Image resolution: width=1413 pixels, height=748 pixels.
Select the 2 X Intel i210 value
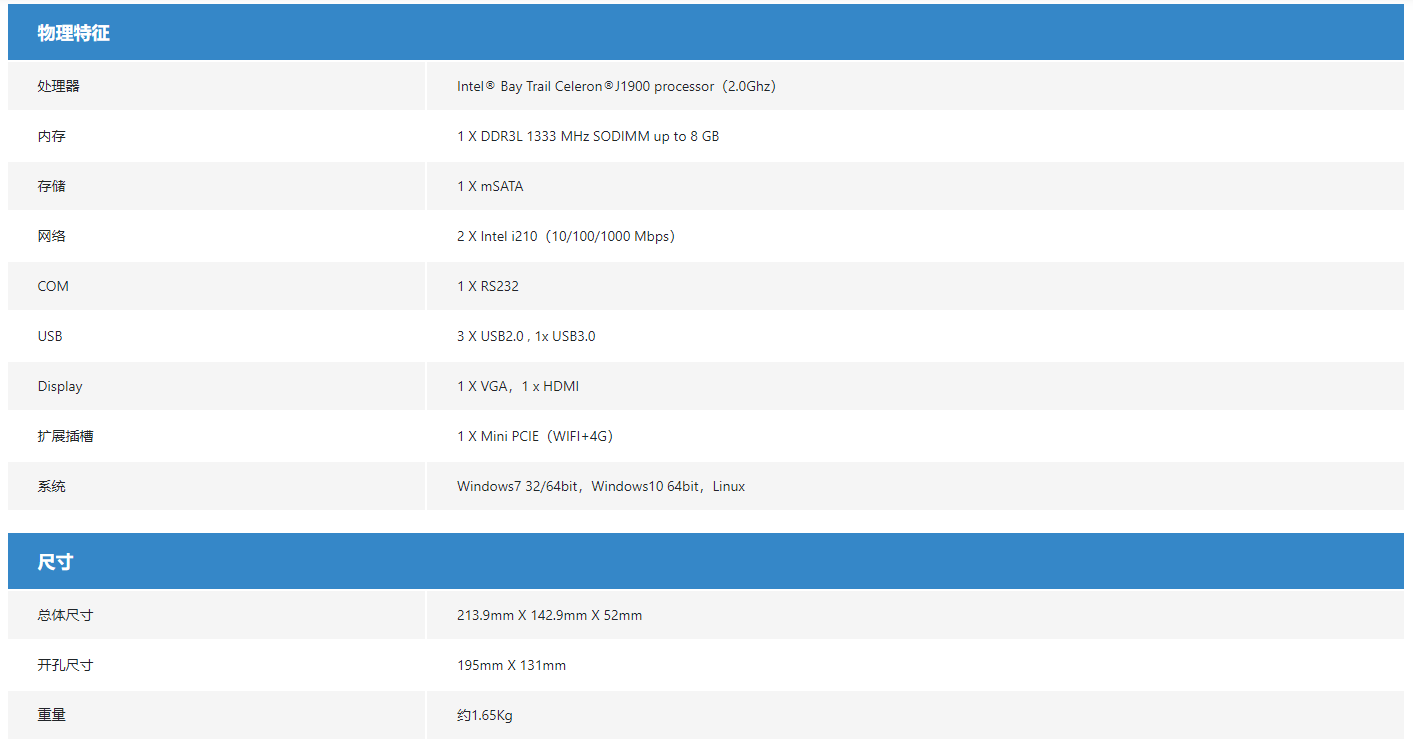[x=567, y=236]
